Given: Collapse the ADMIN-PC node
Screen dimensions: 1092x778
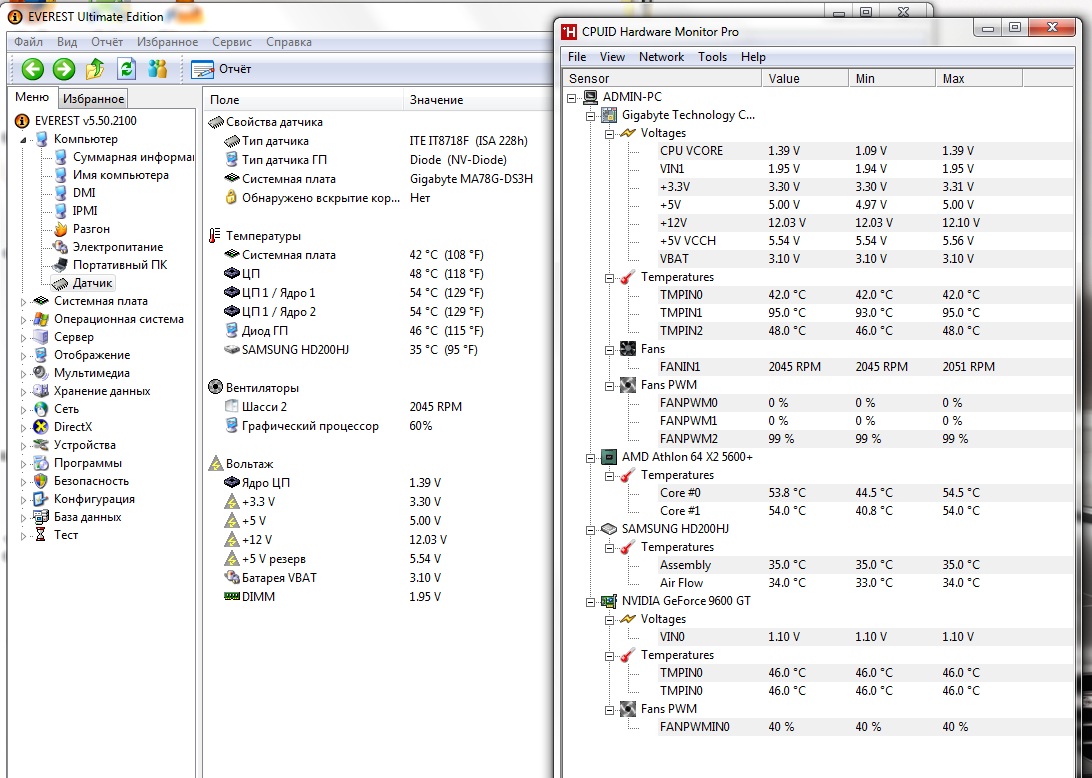Looking at the screenshot, I should point(572,98).
